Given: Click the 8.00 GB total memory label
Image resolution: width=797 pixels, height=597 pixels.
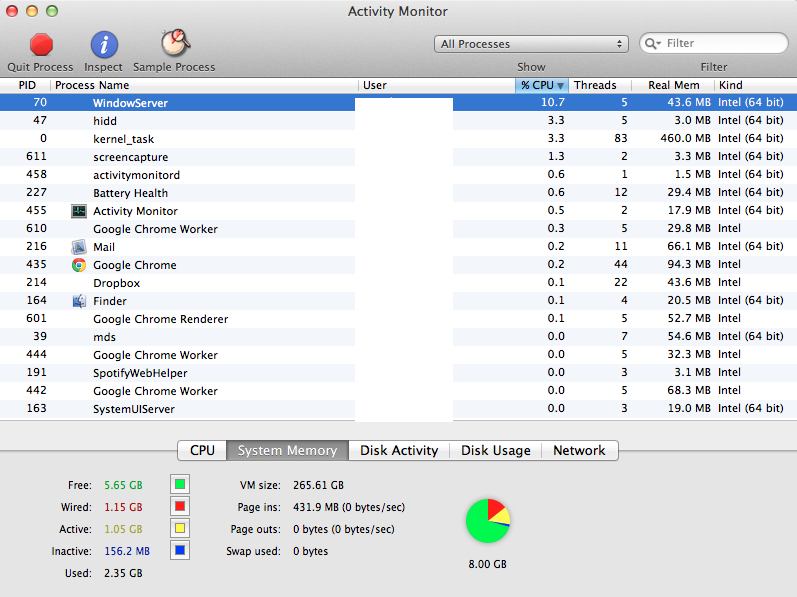Looking at the screenshot, I should click(x=487, y=564).
